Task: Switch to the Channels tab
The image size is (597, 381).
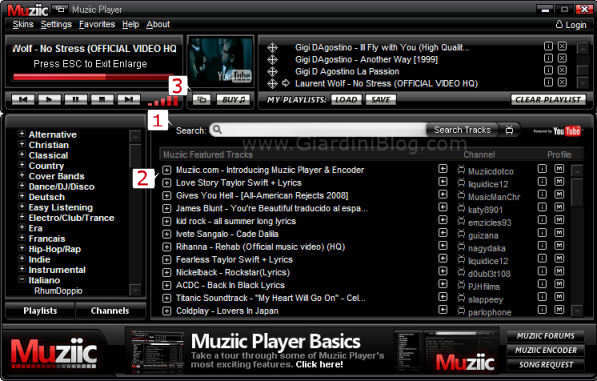Action: point(110,311)
